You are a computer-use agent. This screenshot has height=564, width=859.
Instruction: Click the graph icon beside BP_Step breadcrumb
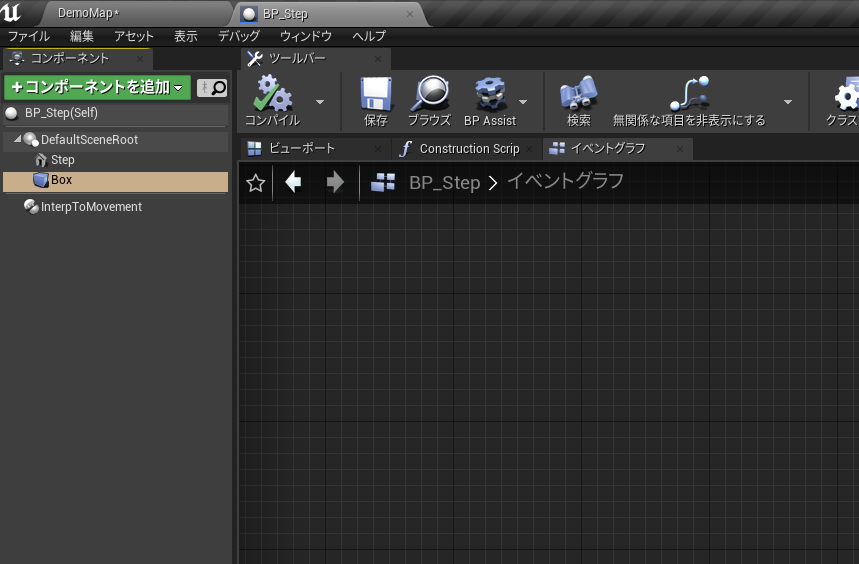(383, 182)
